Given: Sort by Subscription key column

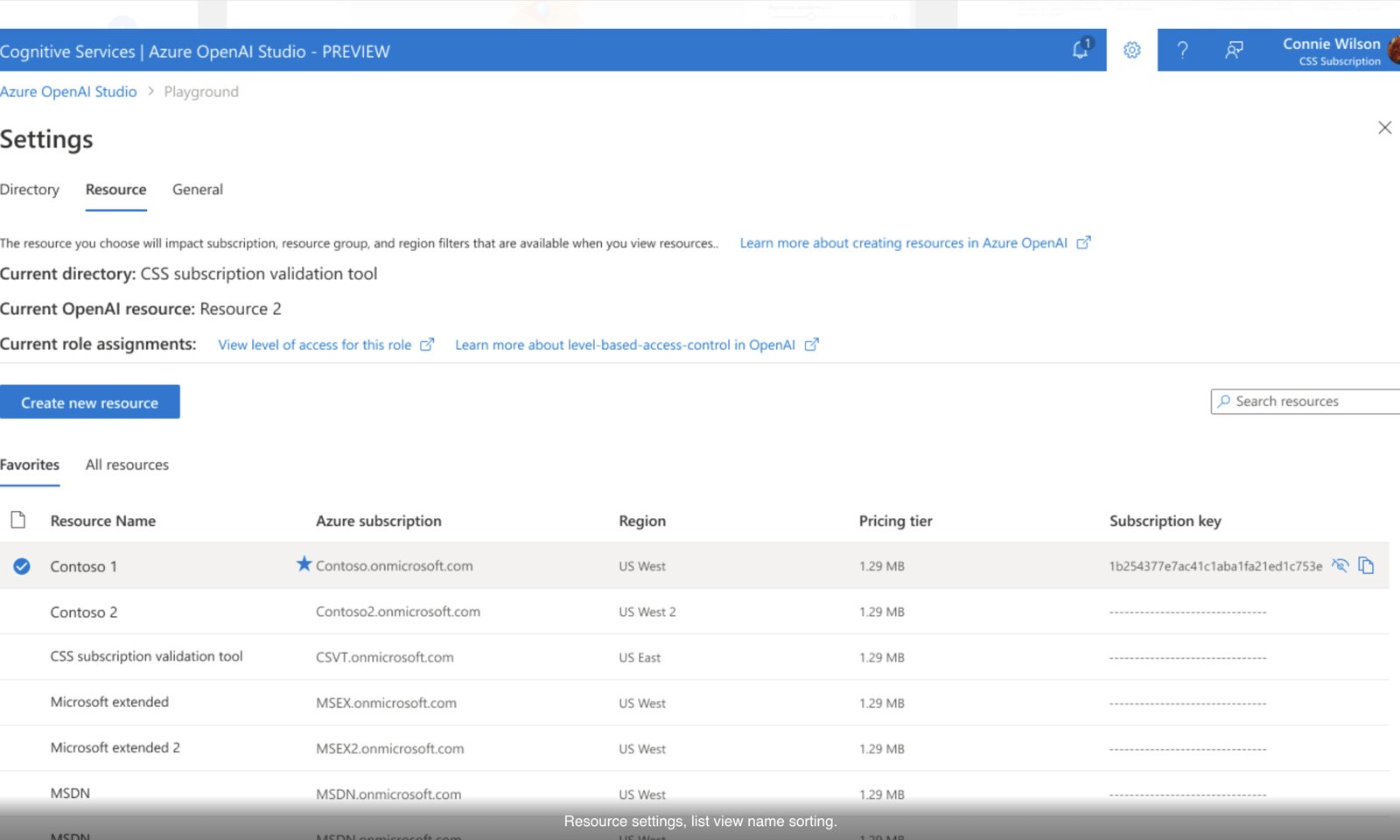Looking at the screenshot, I should click(x=1165, y=521).
